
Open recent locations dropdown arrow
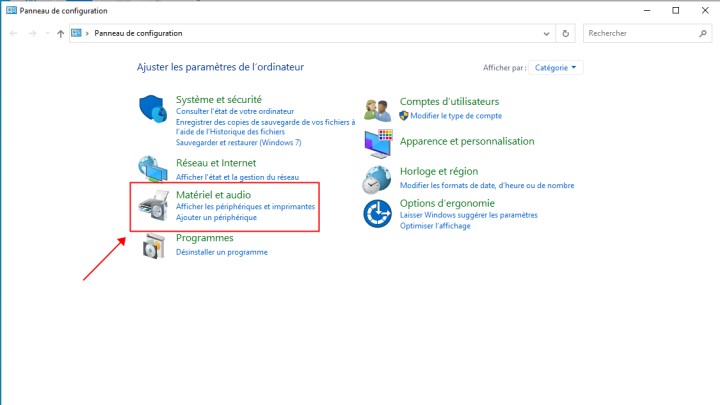tap(47, 33)
